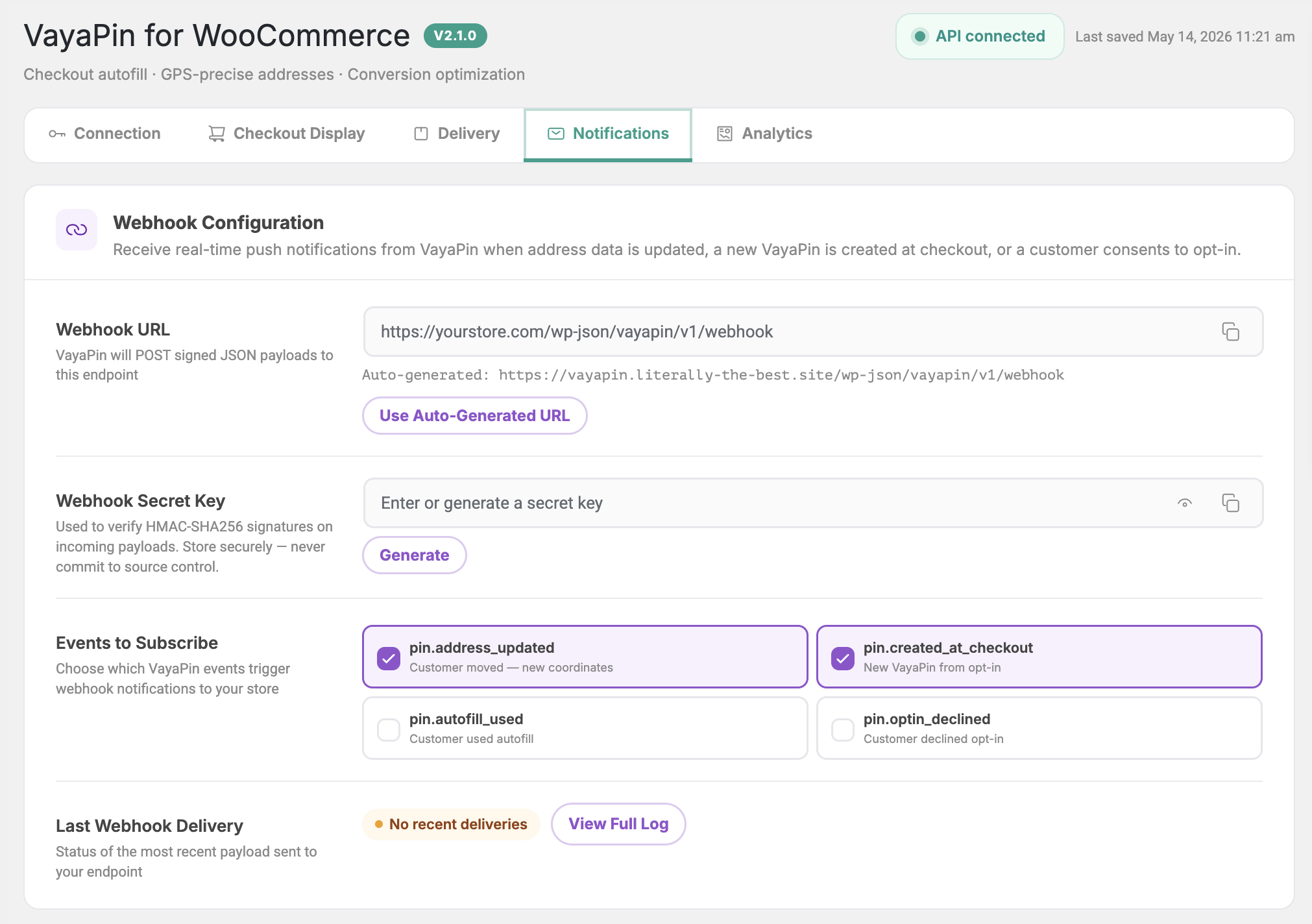Viewport: 1312px width, 924px height.
Task: Uncheck the pin.created_at_checkout event
Action: [843, 658]
